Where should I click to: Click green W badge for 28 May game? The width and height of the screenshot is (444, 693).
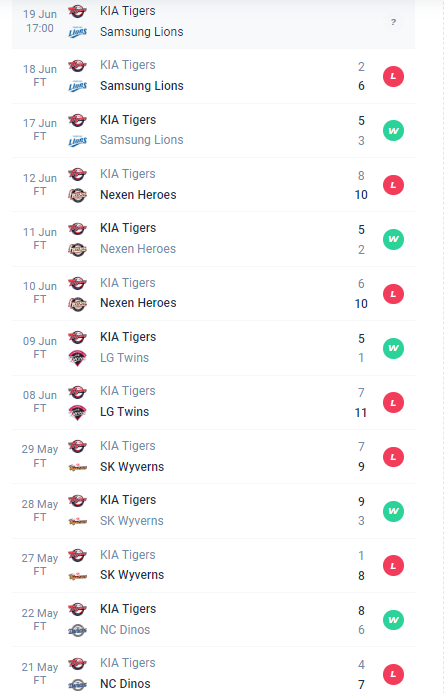393,511
